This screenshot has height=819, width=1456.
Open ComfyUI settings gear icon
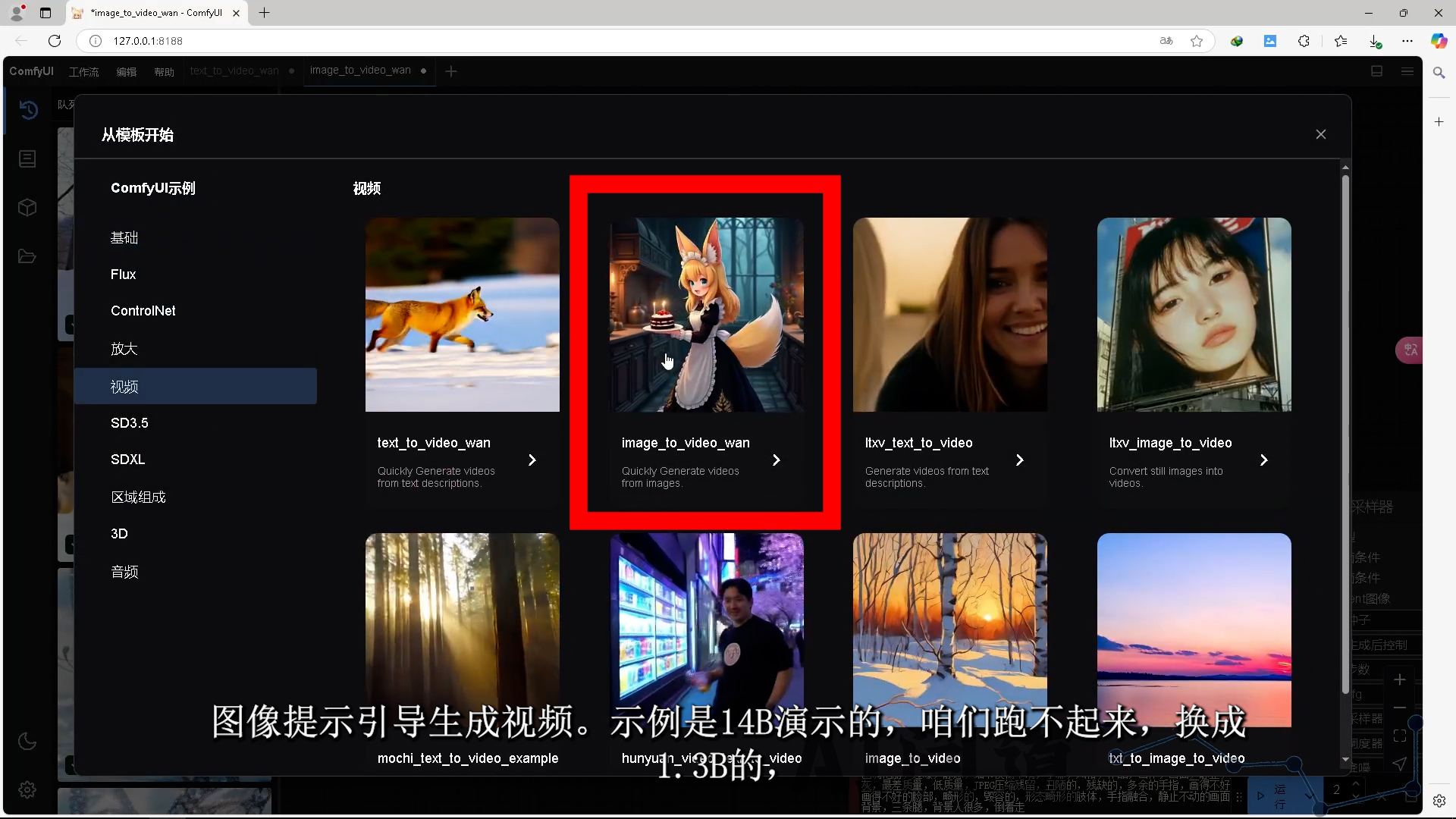27,789
